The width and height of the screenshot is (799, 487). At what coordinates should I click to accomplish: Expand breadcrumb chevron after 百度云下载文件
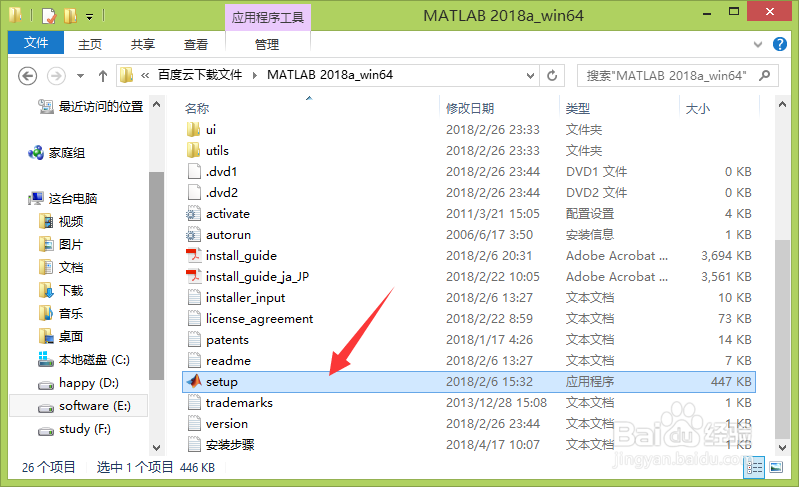point(255,75)
